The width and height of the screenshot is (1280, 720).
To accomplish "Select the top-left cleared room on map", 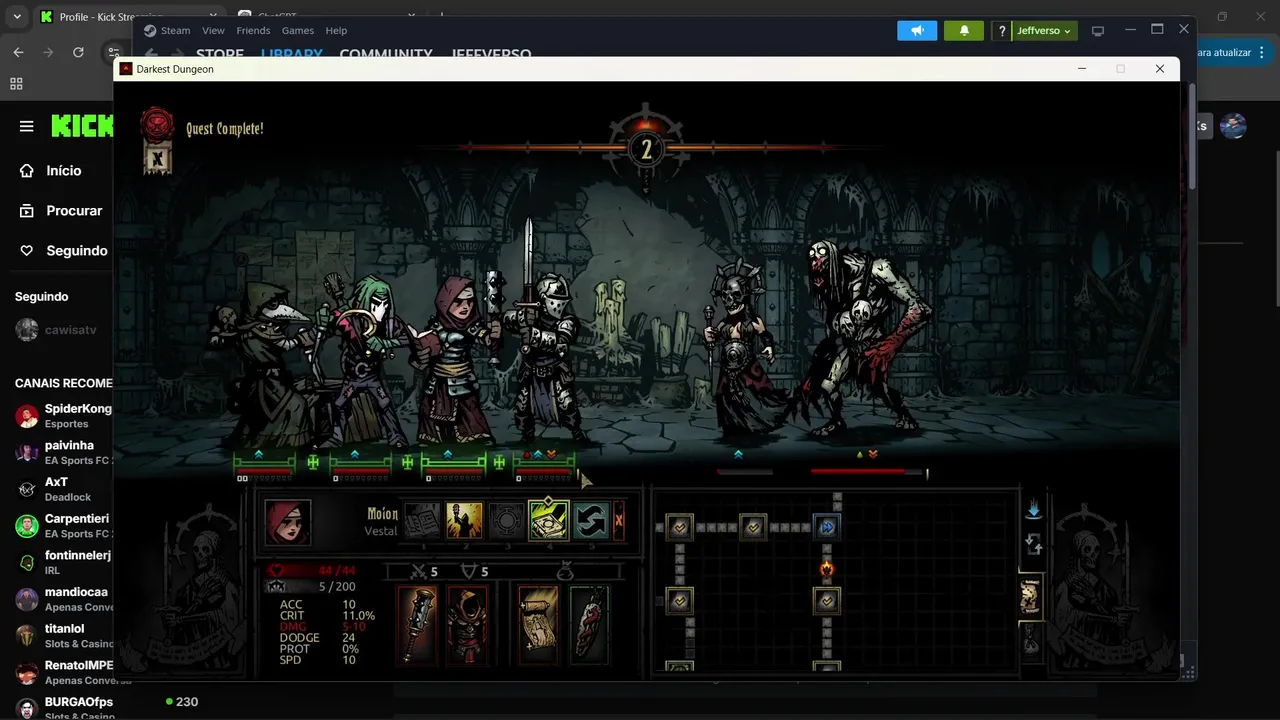I will click(680, 527).
